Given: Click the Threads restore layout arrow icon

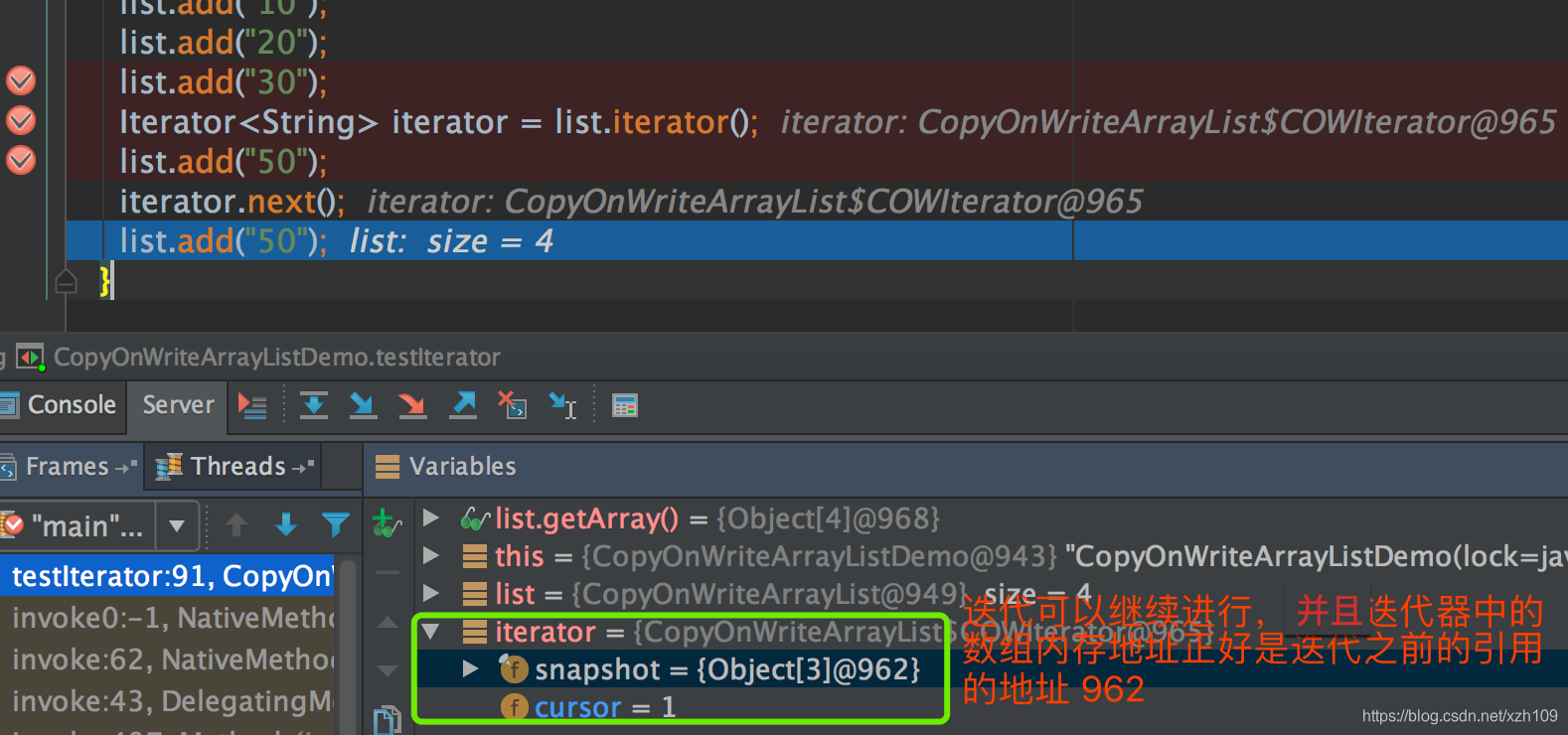Looking at the screenshot, I should pos(303,466).
